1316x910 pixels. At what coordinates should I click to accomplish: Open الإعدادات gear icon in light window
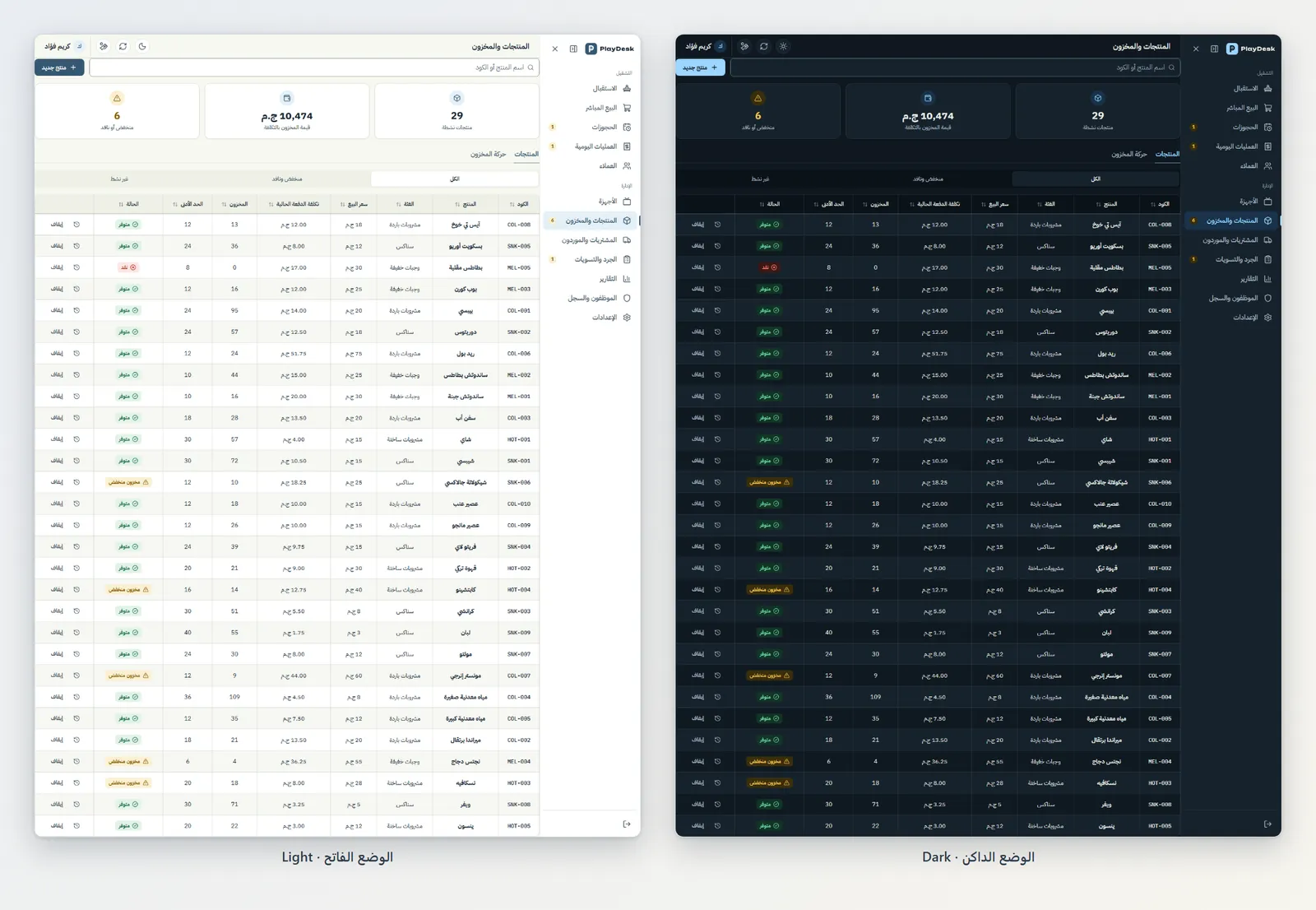click(627, 318)
